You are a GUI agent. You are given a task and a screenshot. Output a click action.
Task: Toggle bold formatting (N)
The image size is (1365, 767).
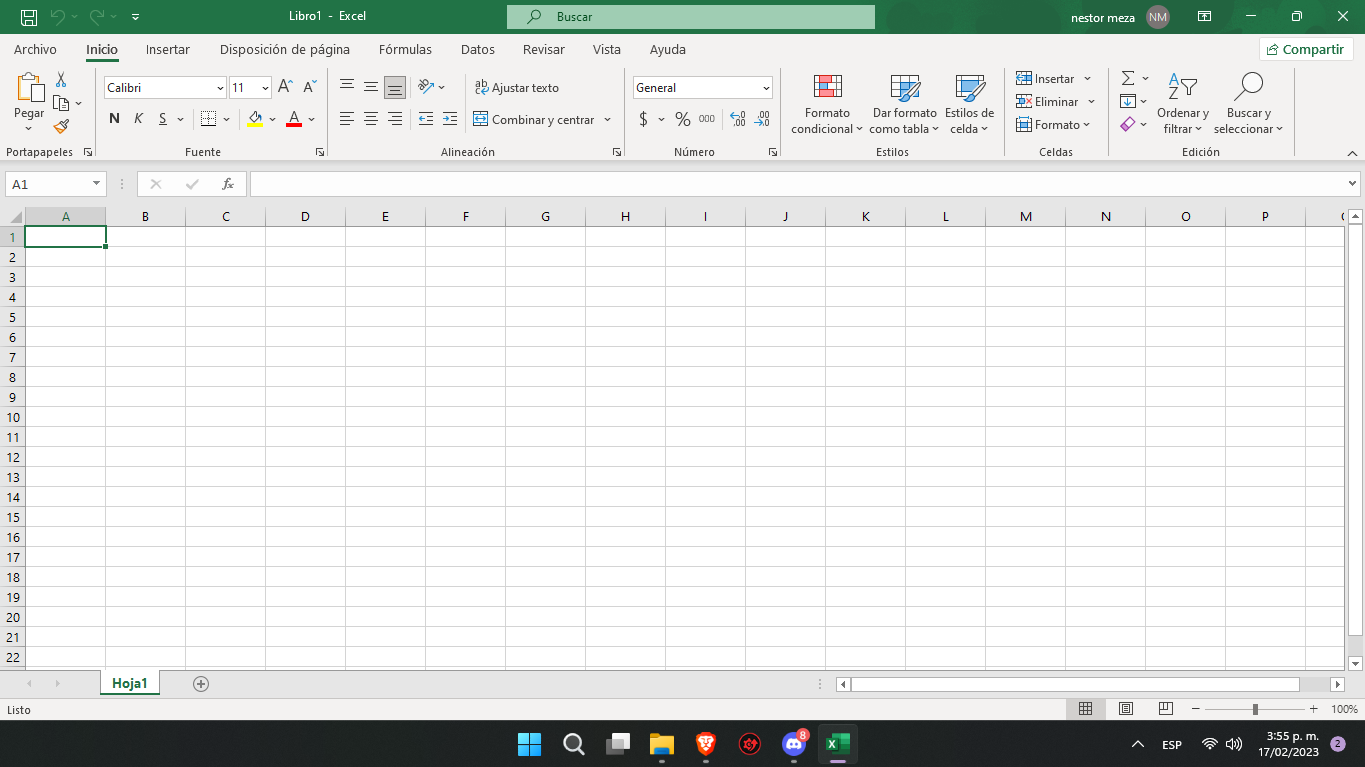[114, 119]
